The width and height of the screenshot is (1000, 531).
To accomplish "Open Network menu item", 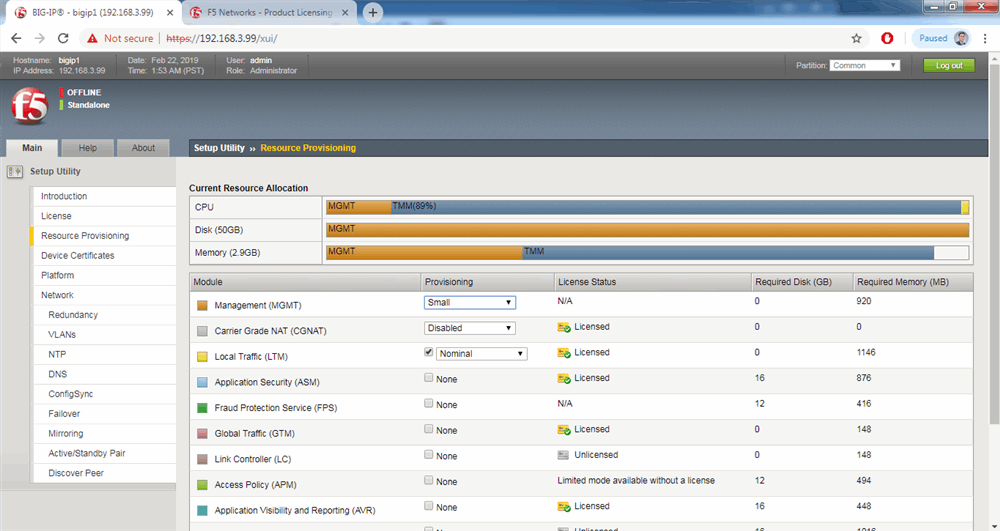I will [x=104, y=295].
